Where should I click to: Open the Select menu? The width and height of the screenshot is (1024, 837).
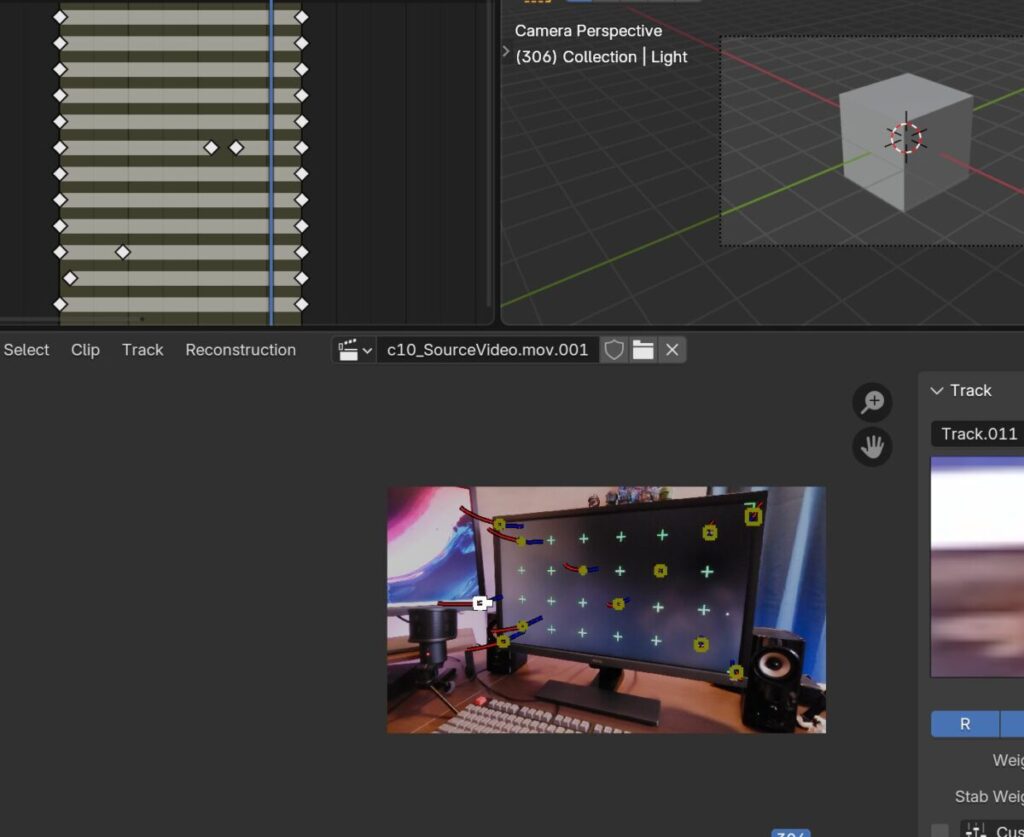(x=27, y=350)
